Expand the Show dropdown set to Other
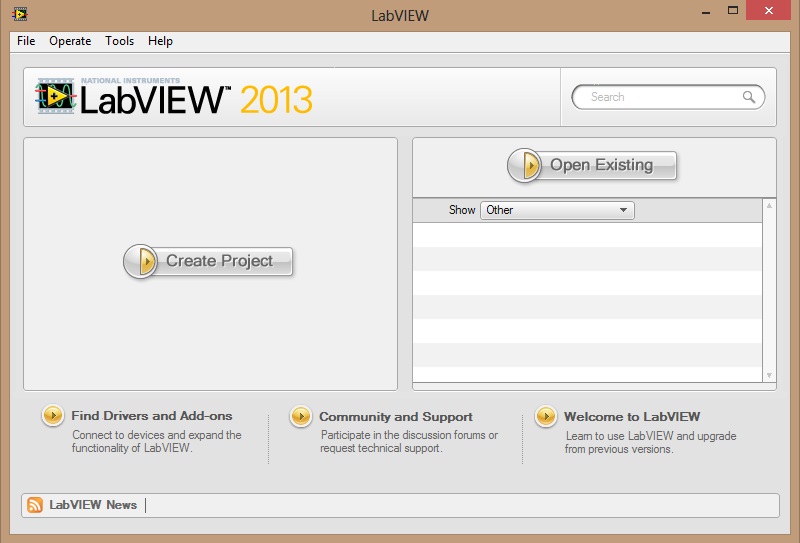Image resolution: width=800 pixels, height=543 pixels. pos(557,210)
